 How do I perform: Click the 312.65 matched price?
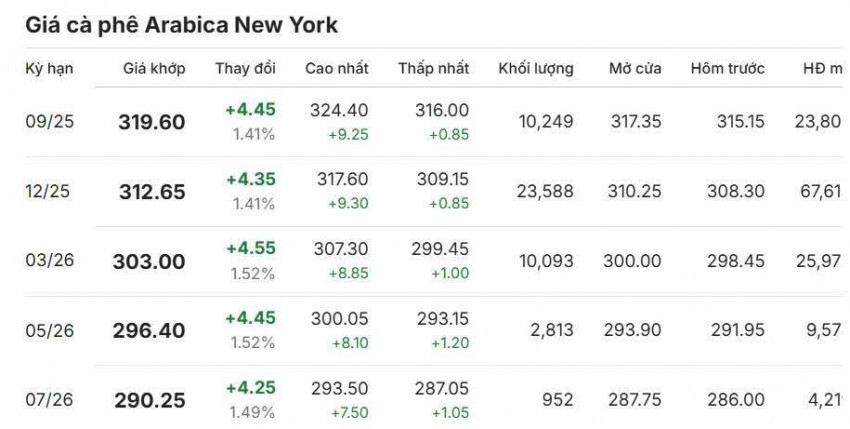point(152,192)
